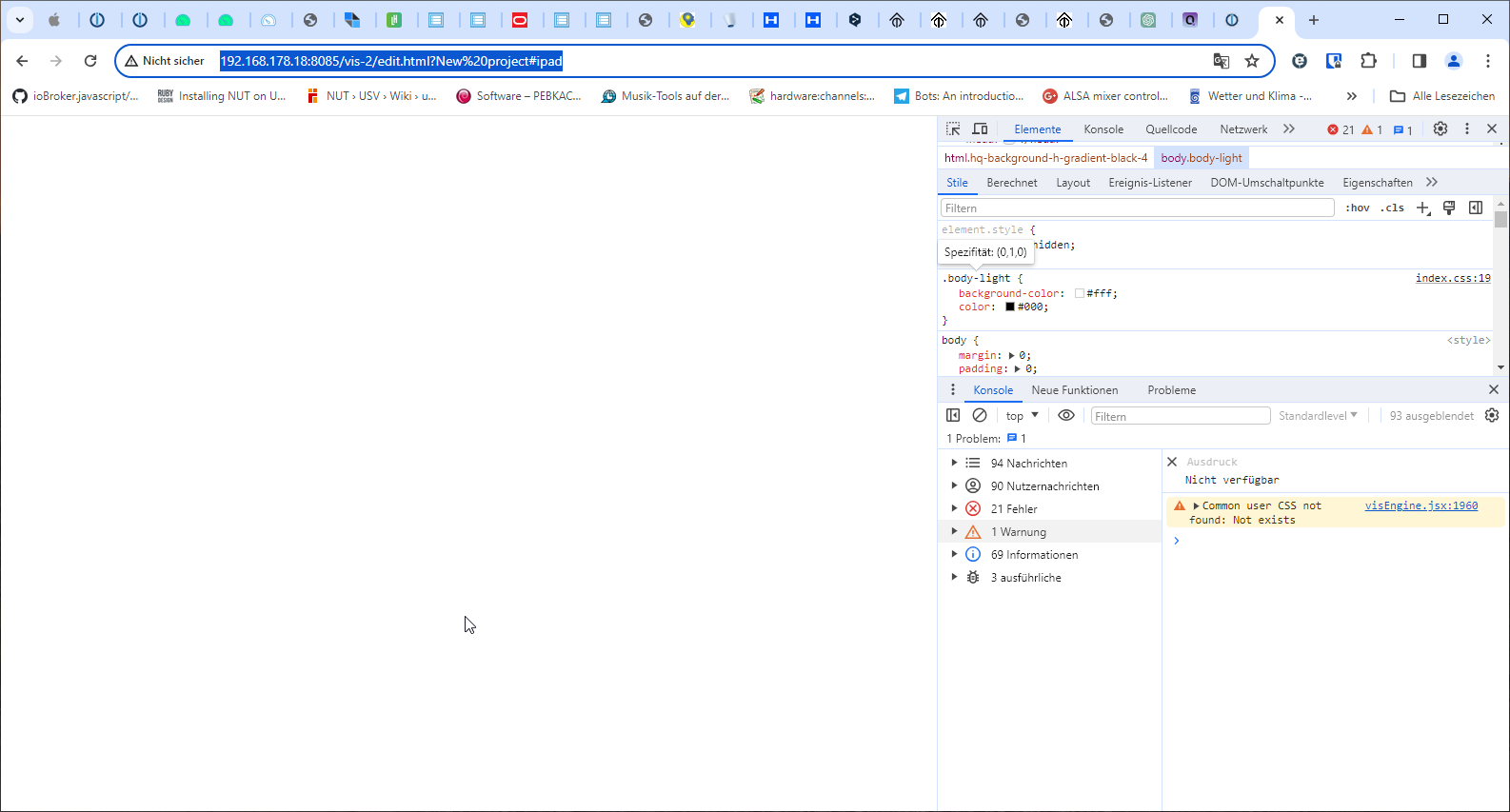The image size is (1510, 812).
Task: Toggle the device toolbar icon
Action: point(980,129)
